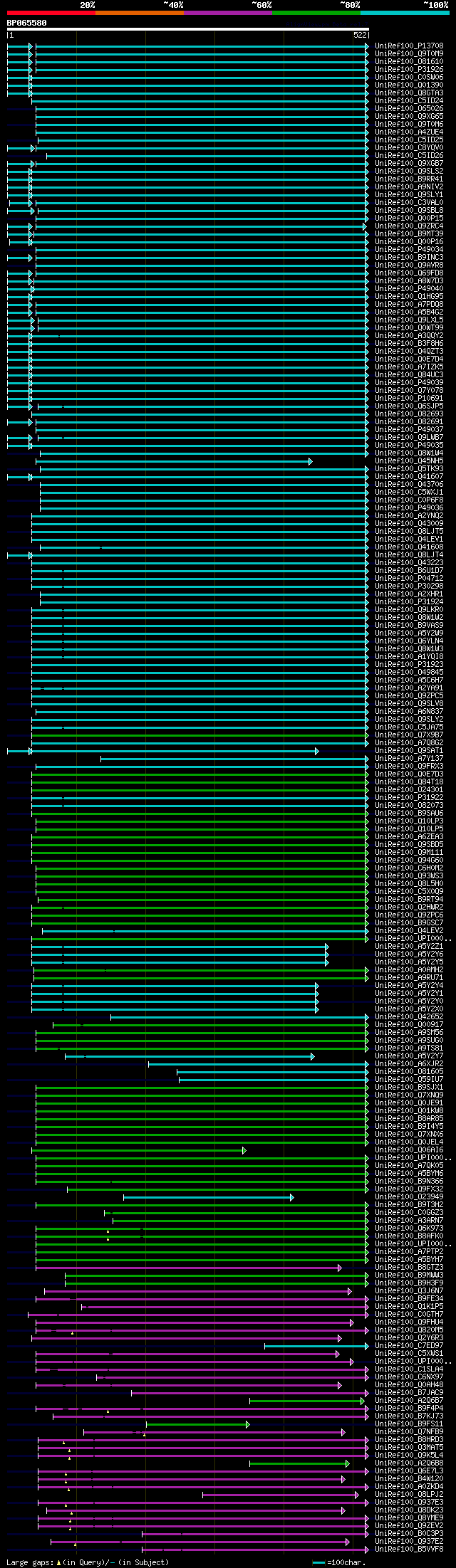Select hit UniRef100_A0AMH2

point(409,970)
